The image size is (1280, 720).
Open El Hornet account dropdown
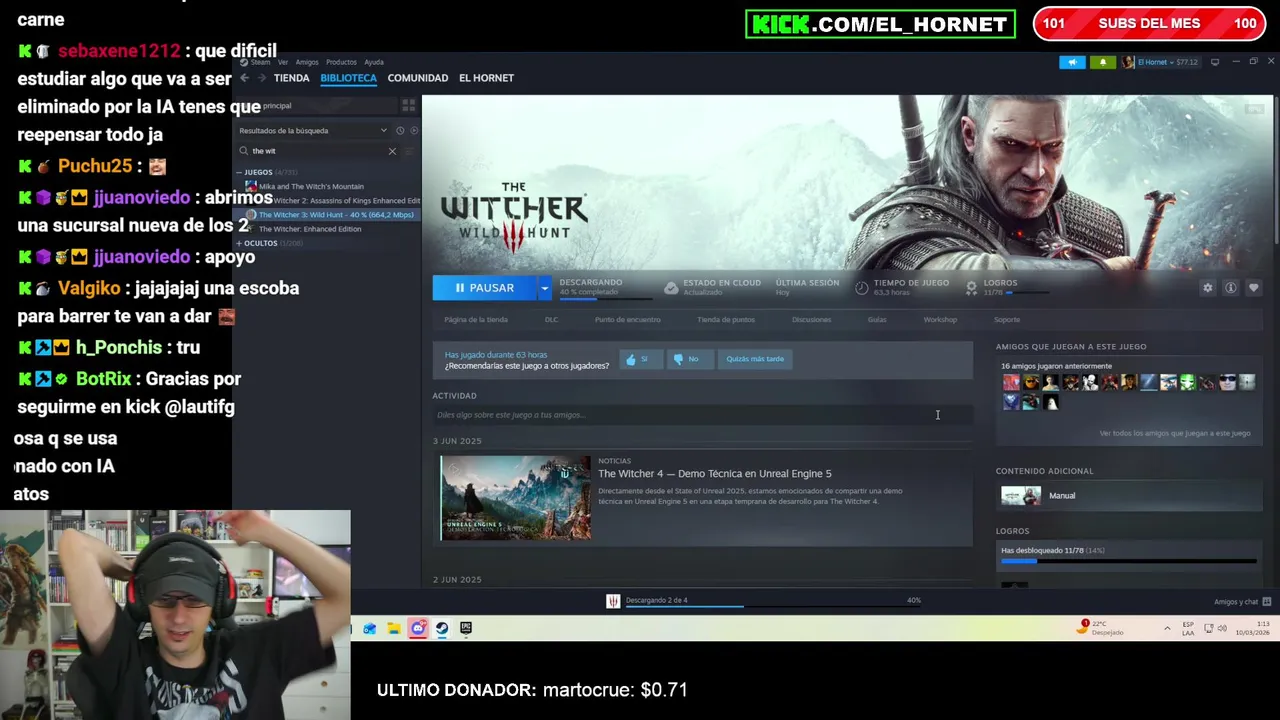tap(1159, 62)
